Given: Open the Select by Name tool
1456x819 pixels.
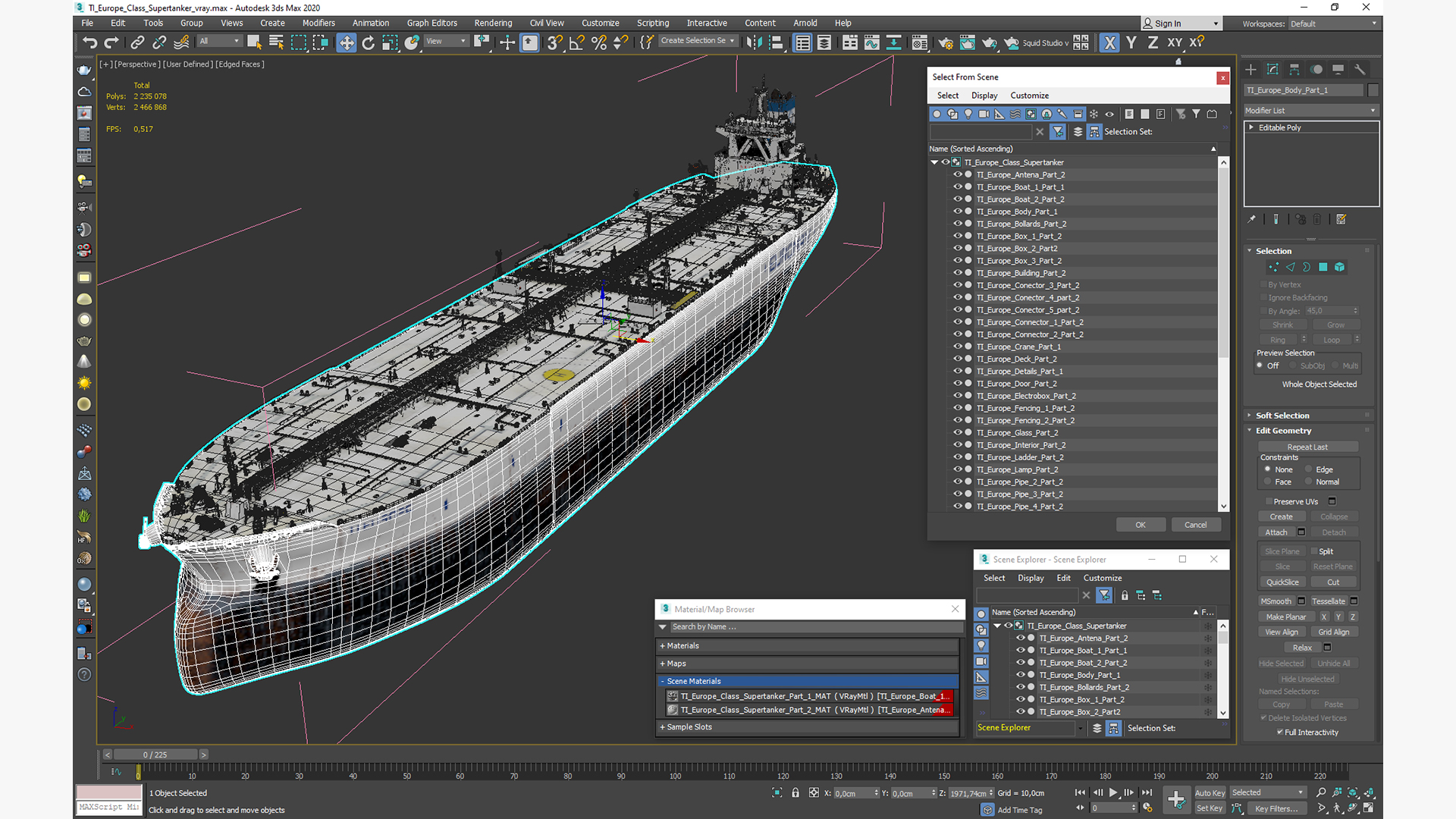Looking at the screenshot, I should (276, 42).
